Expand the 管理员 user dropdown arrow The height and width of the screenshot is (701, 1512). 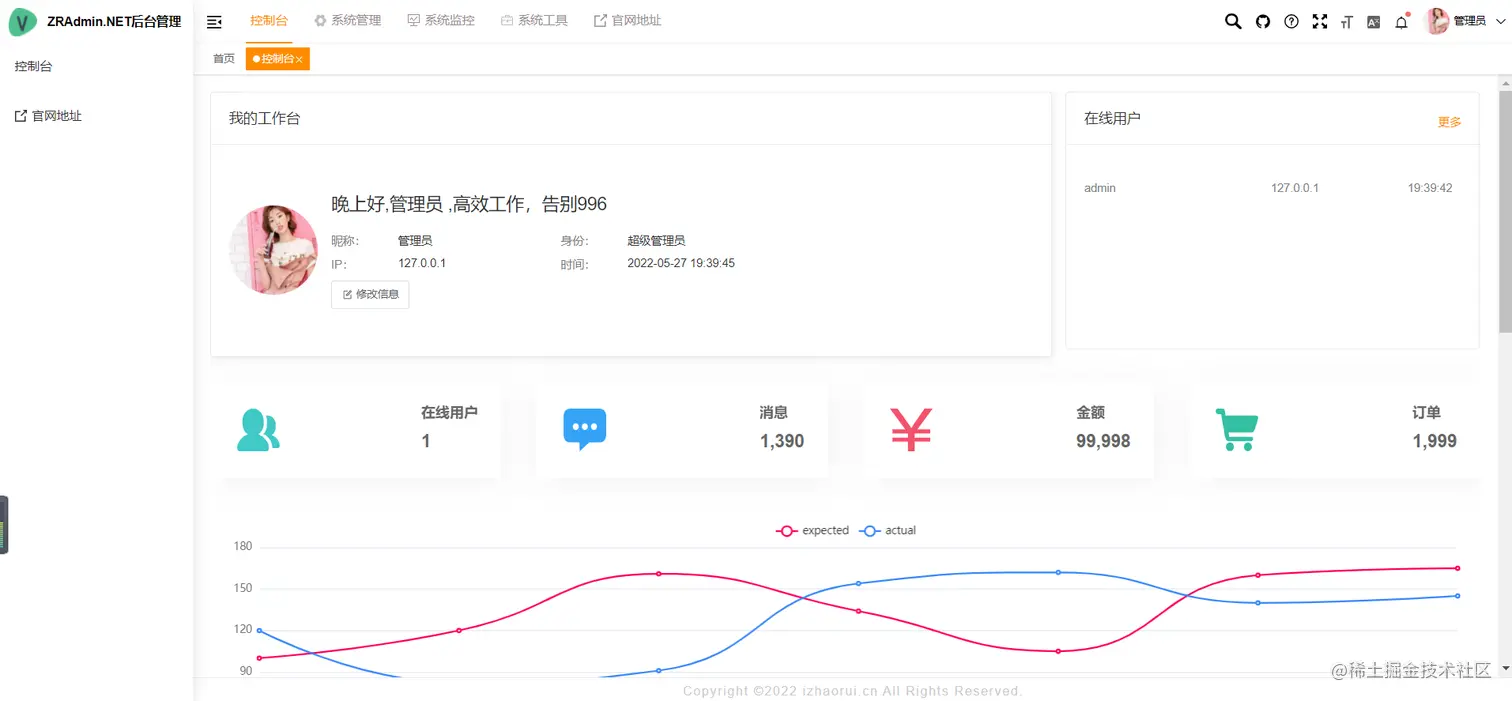pyautogui.click(x=1499, y=21)
